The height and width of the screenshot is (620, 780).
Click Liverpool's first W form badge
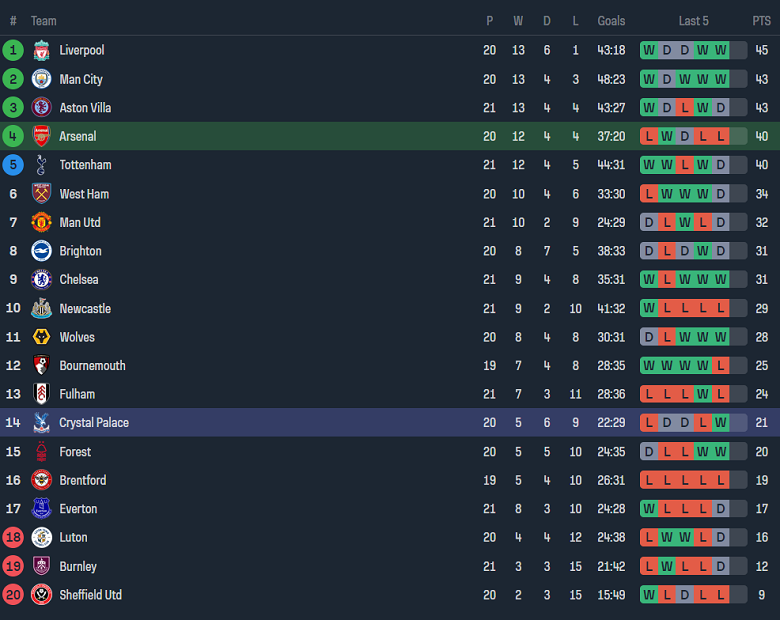coord(649,50)
